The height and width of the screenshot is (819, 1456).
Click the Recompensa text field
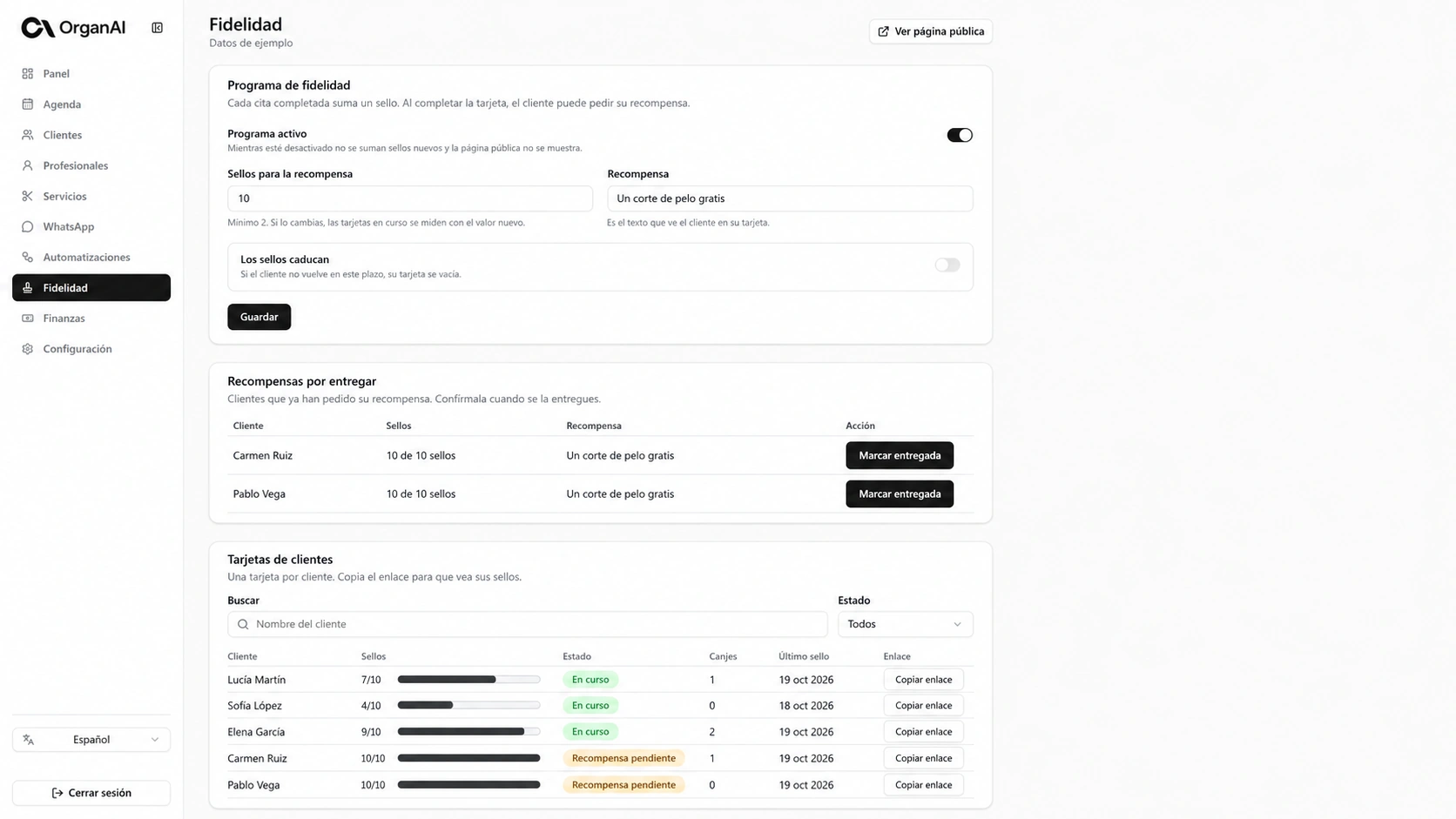click(790, 198)
